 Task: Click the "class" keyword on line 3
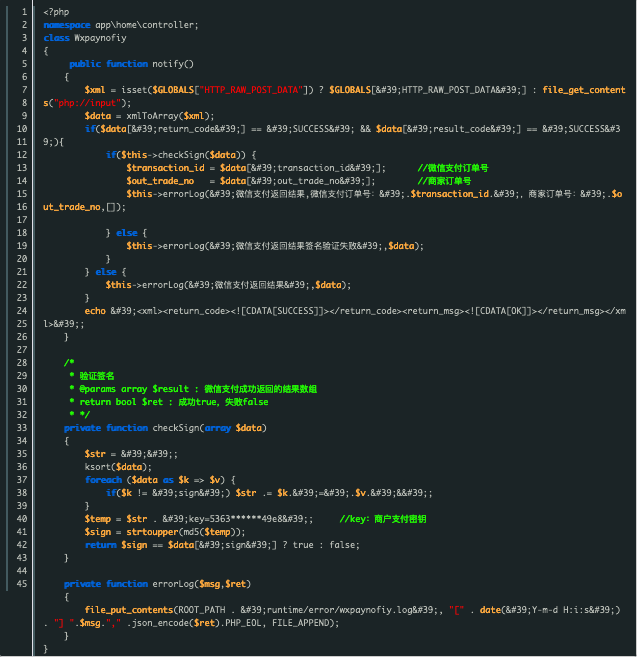coord(56,38)
